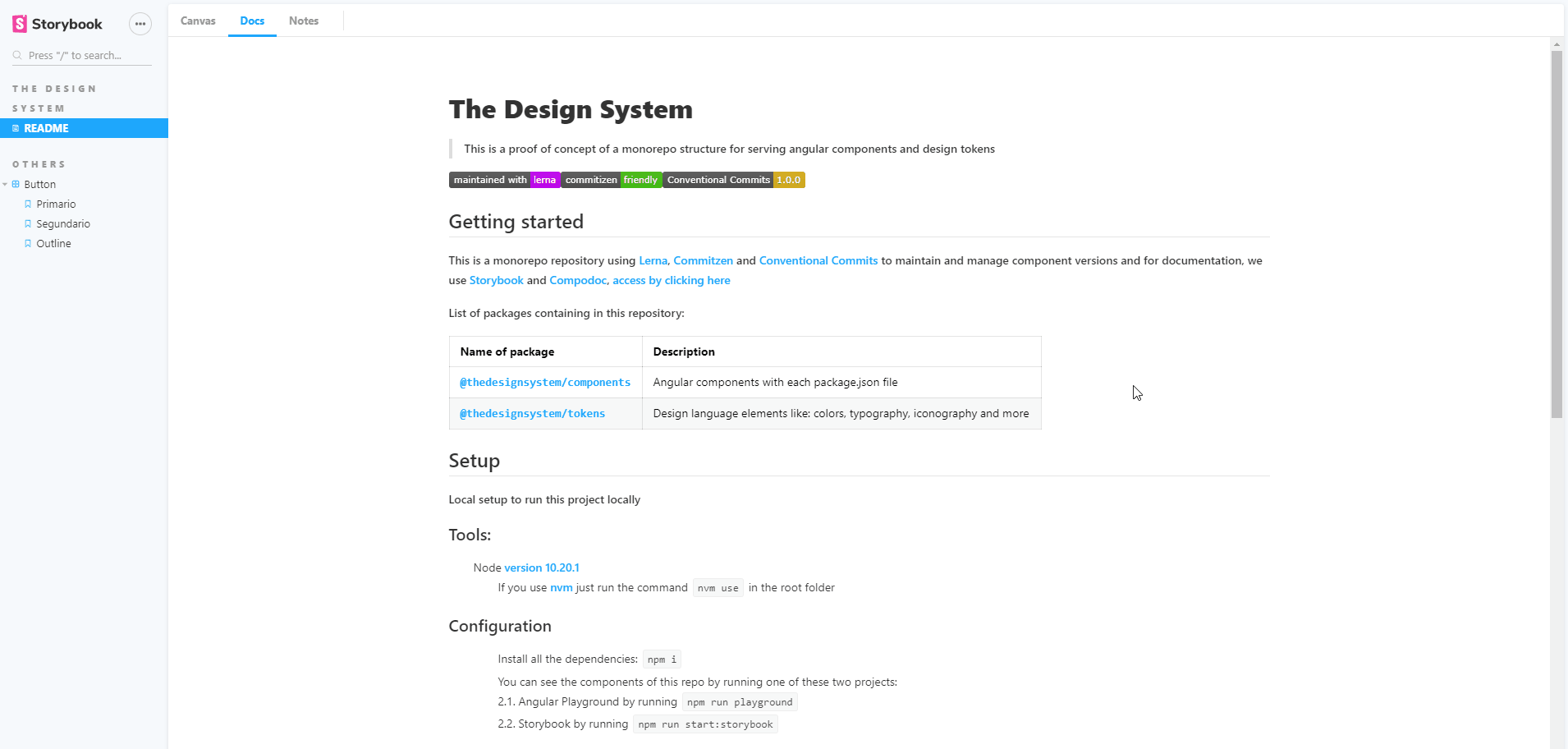Click the Primario story bookmark icon
This screenshot has width=1568, height=749.
(28, 204)
